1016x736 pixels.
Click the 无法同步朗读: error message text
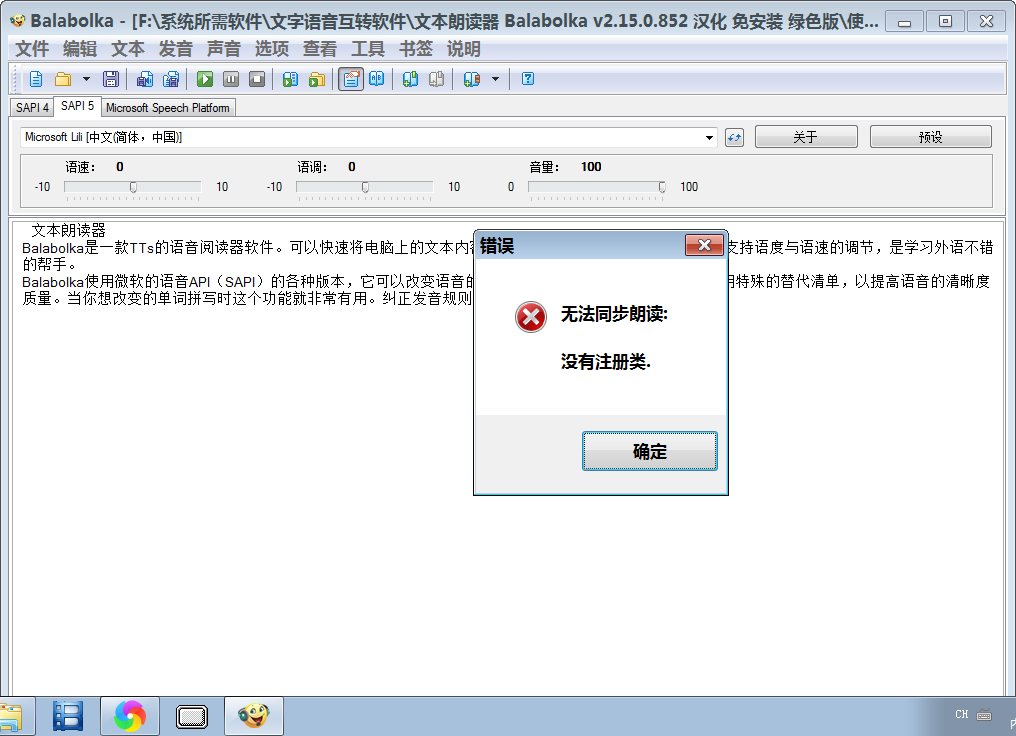614,314
